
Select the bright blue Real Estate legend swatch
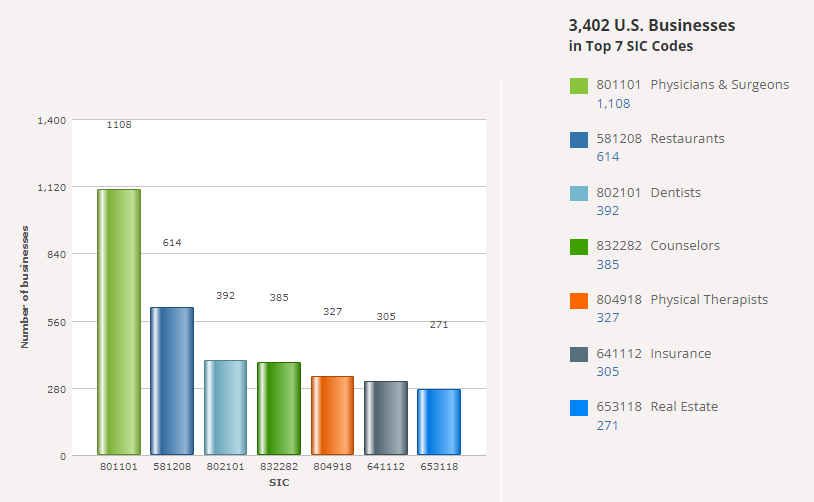[578, 407]
